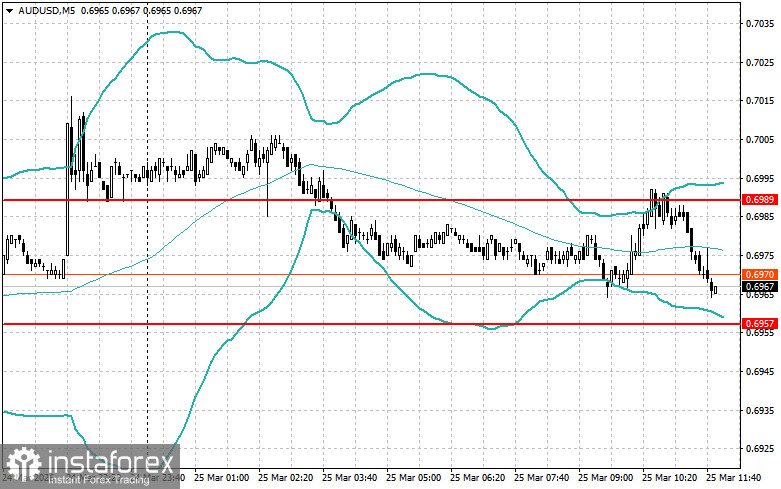Image resolution: width=781 pixels, height=489 pixels.
Task: Select the red 0.6989 price level label
Action: (760, 200)
